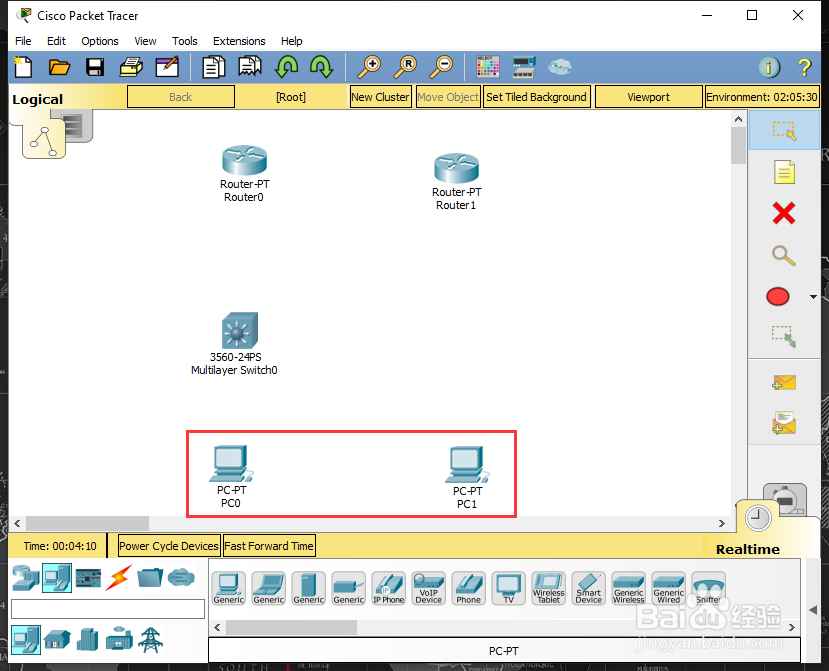Click the Network Information icon
The height and width of the screenshot is (671, 829).
tap(769, 67)
